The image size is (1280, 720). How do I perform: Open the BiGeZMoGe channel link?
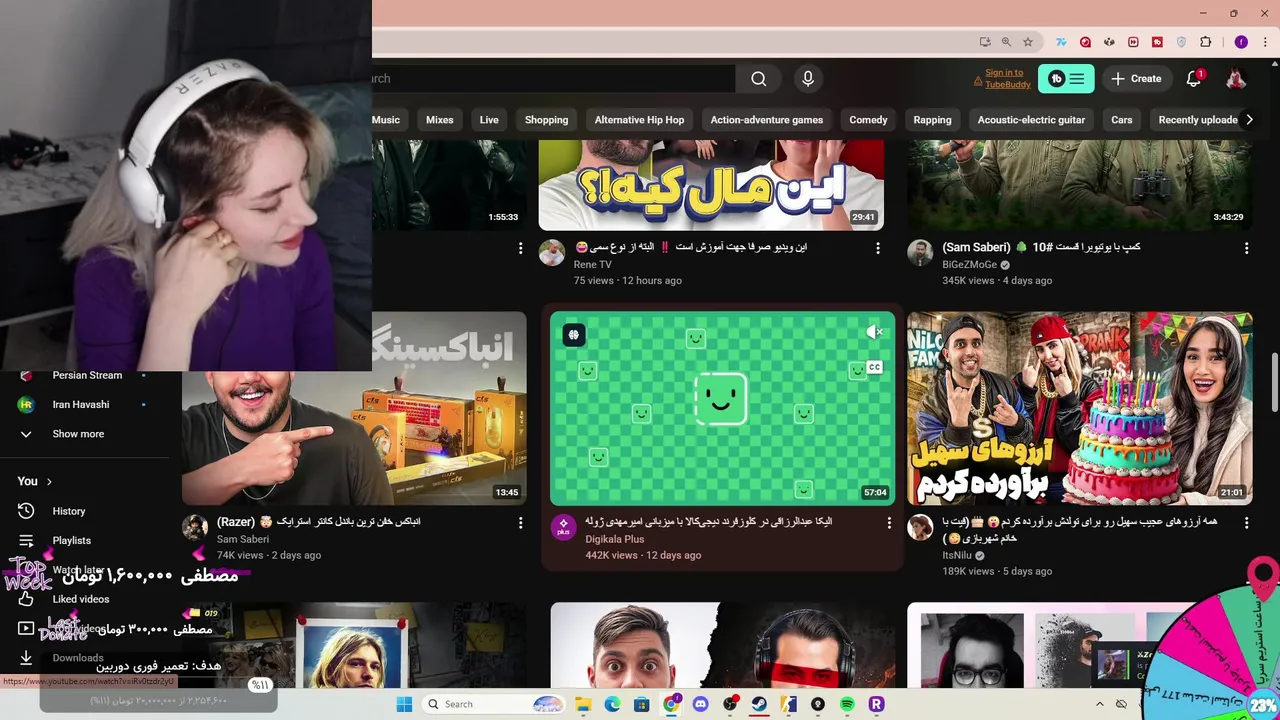[x=971, y=265]
